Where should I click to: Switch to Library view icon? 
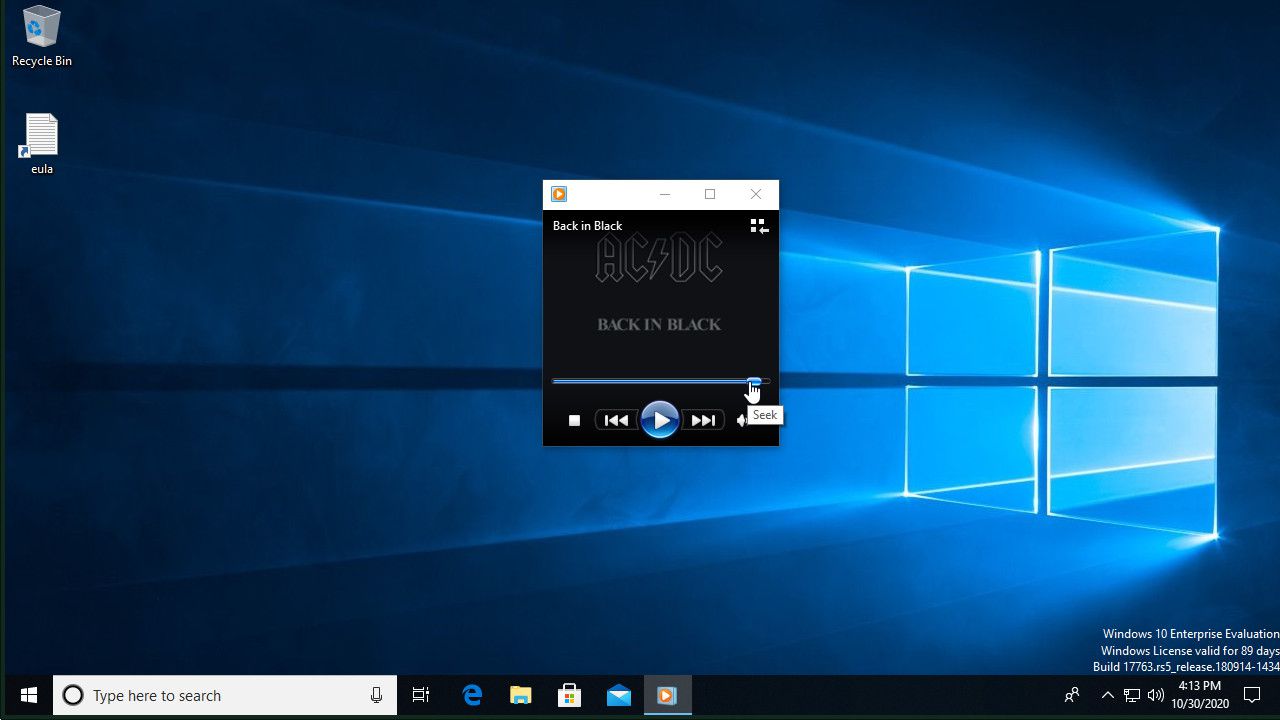[x=760, y=227]
